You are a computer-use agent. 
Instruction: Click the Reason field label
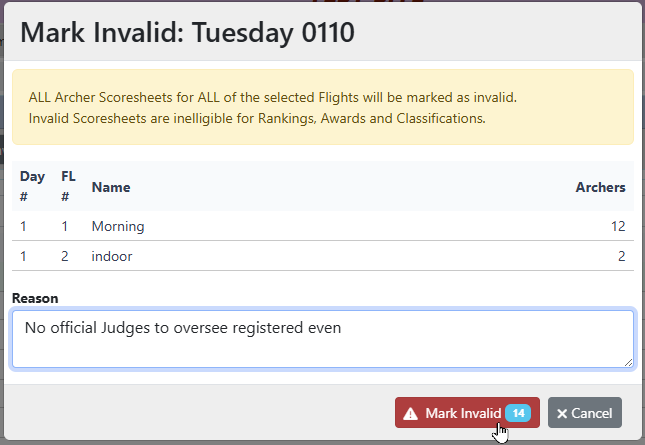35,298
